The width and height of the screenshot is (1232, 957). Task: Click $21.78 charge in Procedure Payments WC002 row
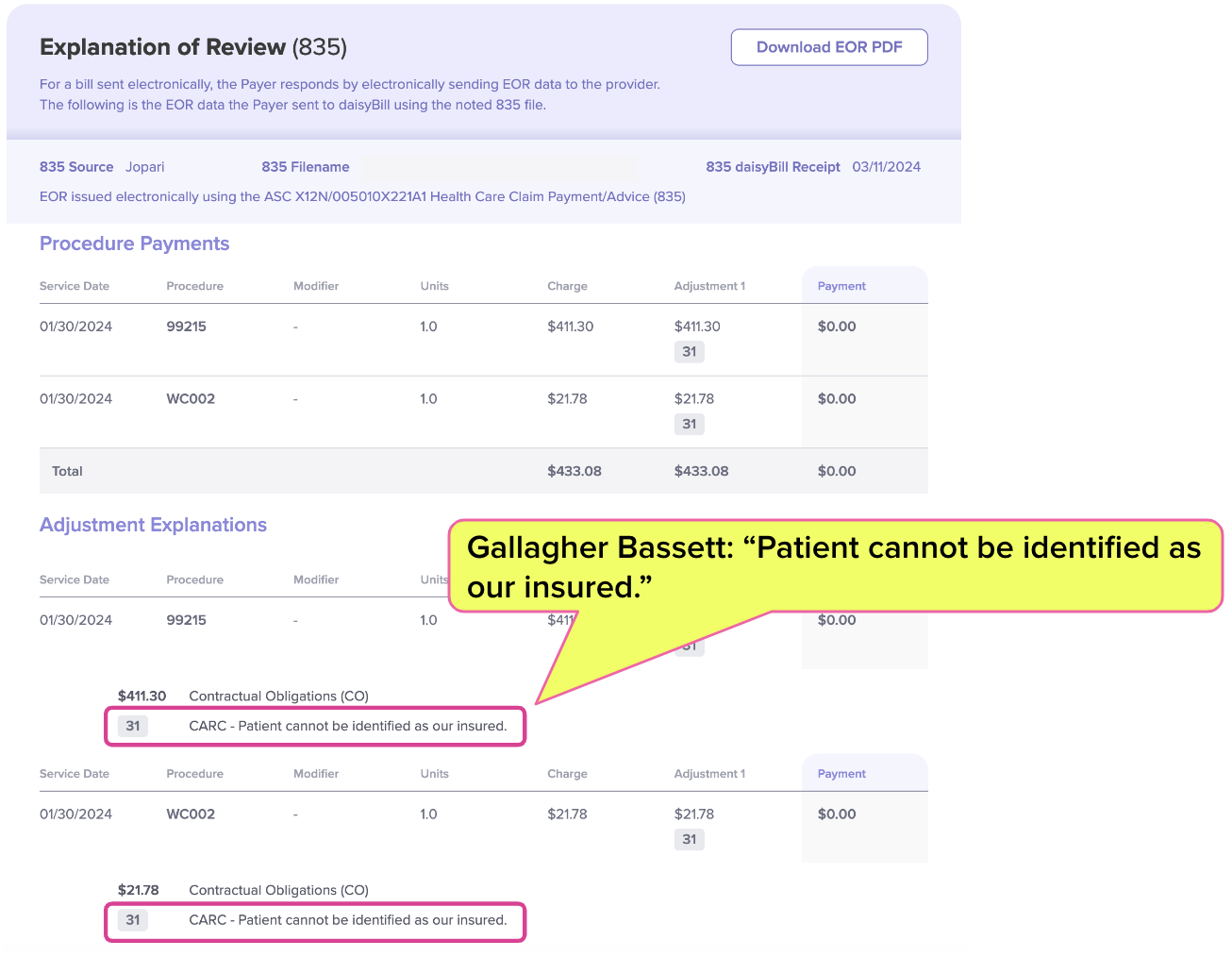[x=568, y=399]
